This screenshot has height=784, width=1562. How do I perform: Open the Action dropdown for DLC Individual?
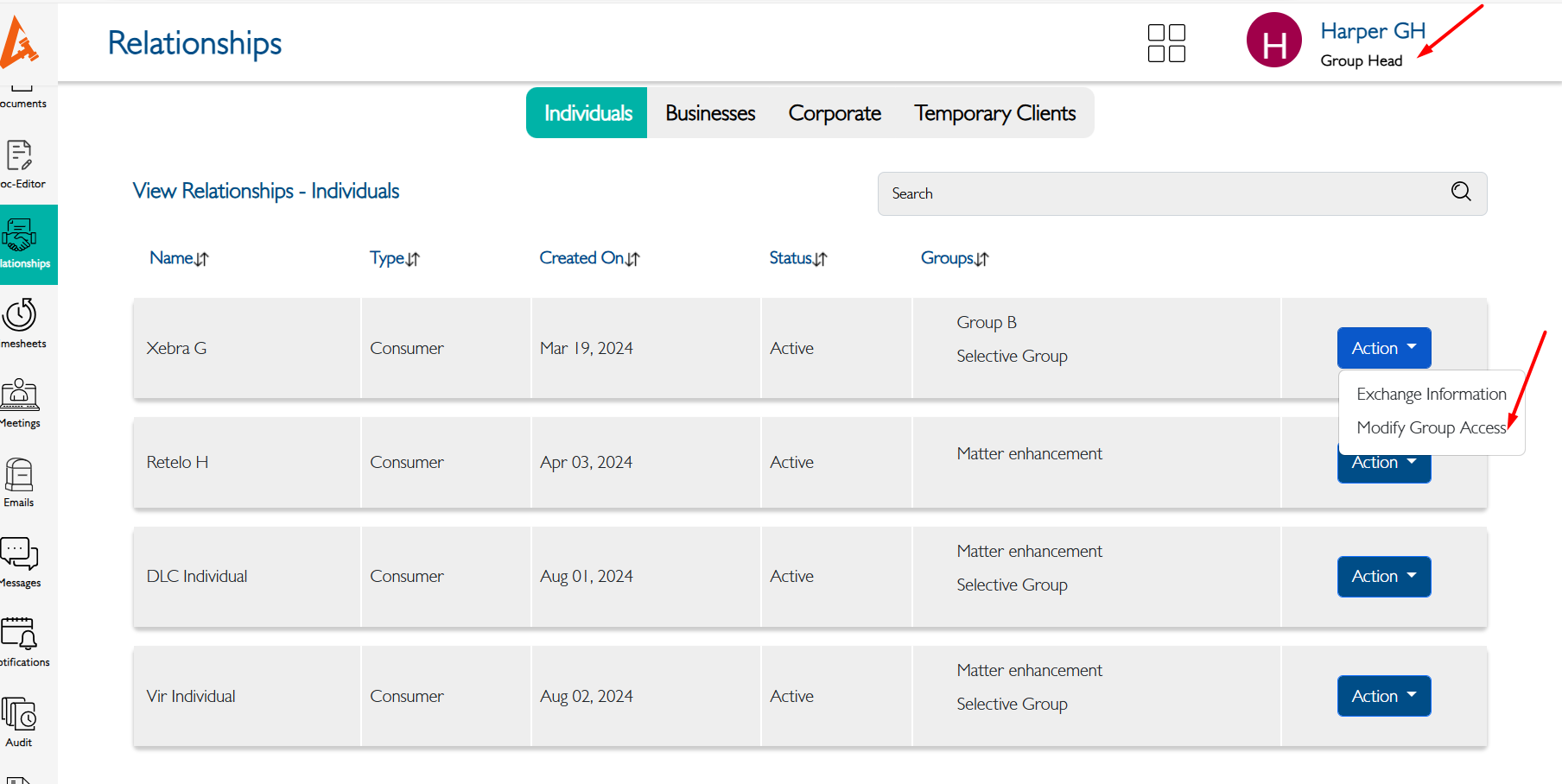pyautogui.click(x=1383, y=576)
